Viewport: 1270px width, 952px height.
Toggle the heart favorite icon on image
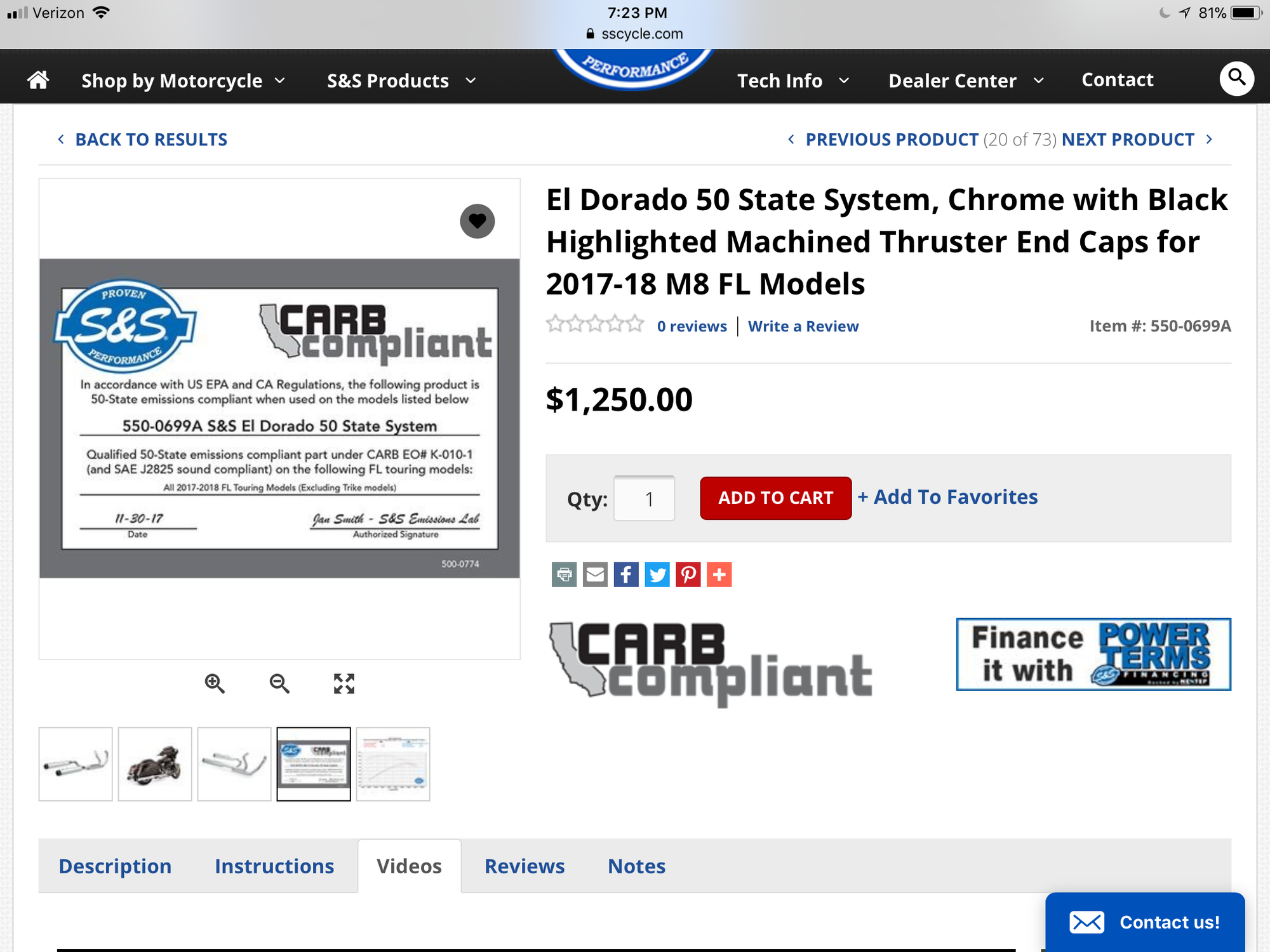[x=477, y=221]
